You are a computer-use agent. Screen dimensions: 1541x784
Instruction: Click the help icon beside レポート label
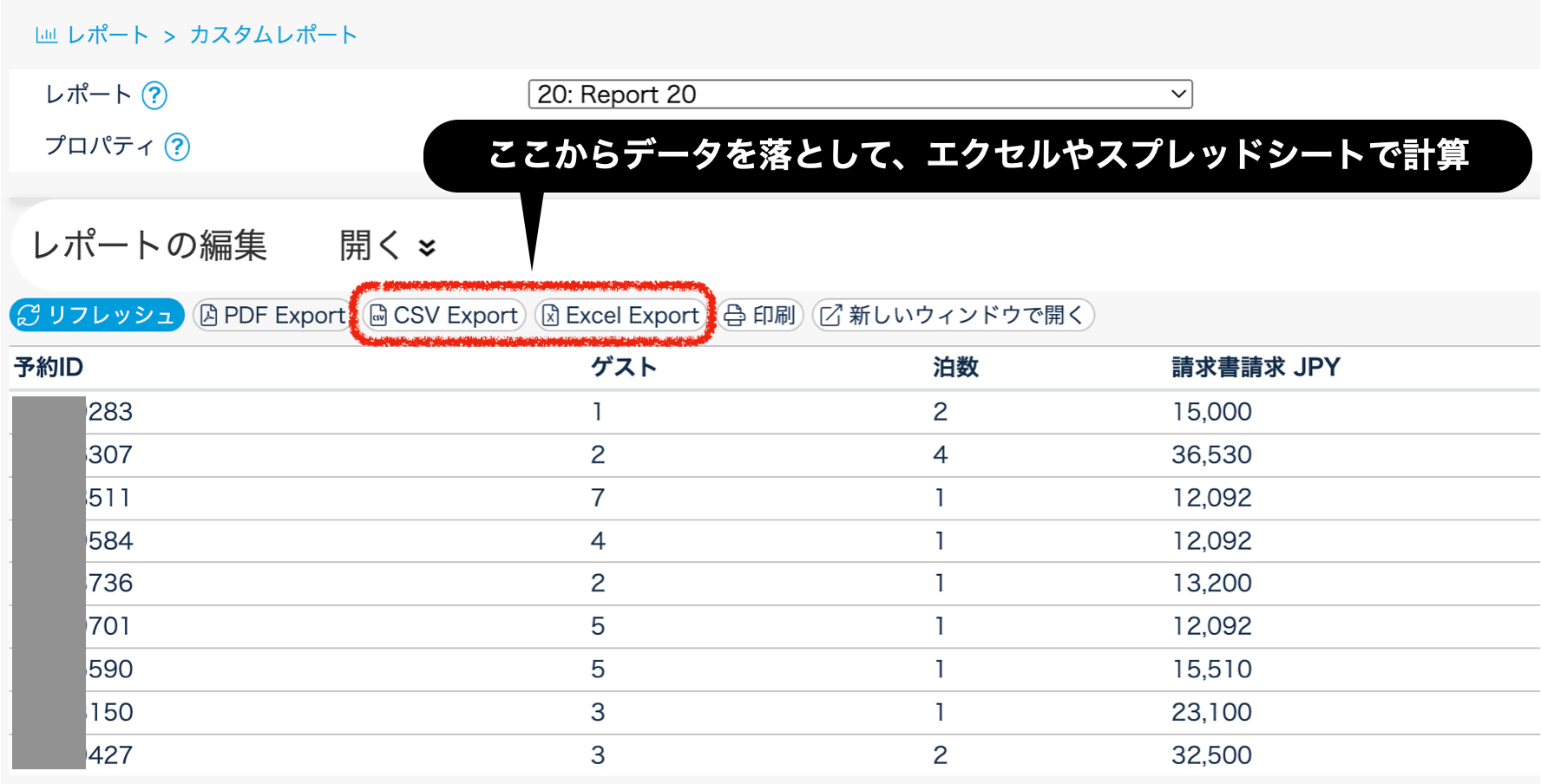pos(154,95)
